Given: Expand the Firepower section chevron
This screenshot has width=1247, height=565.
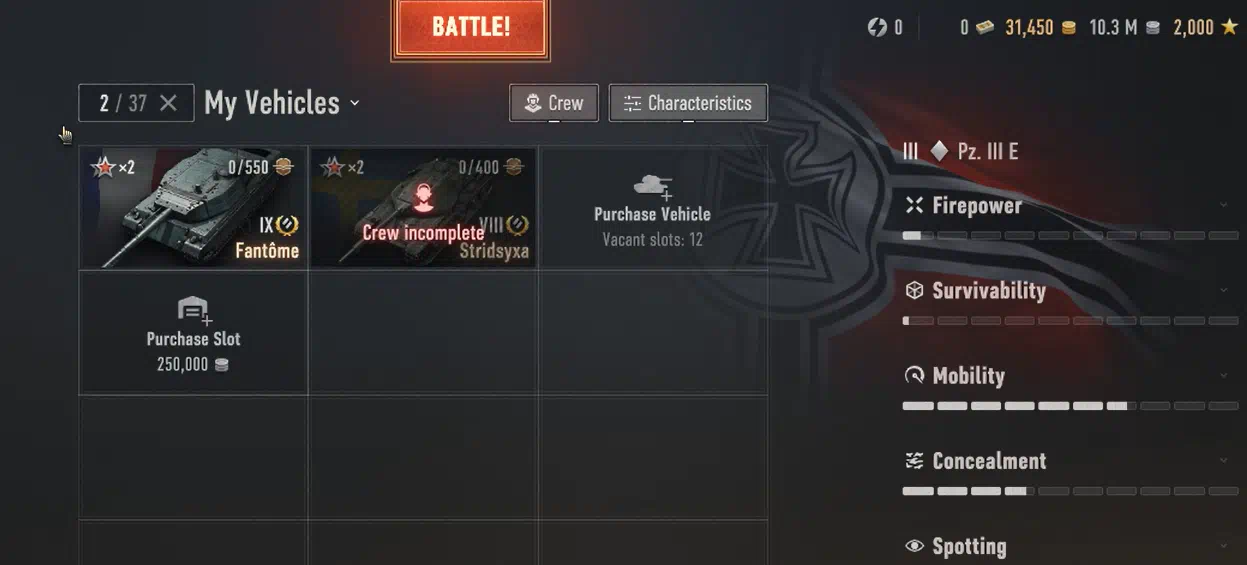Looking at the screenshot, I should pos(1224,205).
